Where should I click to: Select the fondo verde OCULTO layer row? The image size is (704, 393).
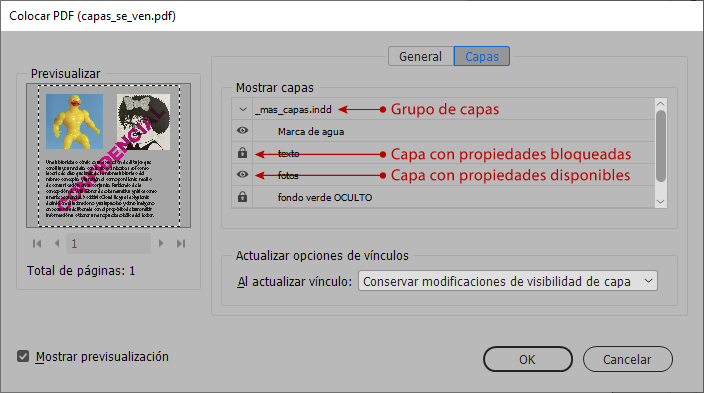[443, 197]
